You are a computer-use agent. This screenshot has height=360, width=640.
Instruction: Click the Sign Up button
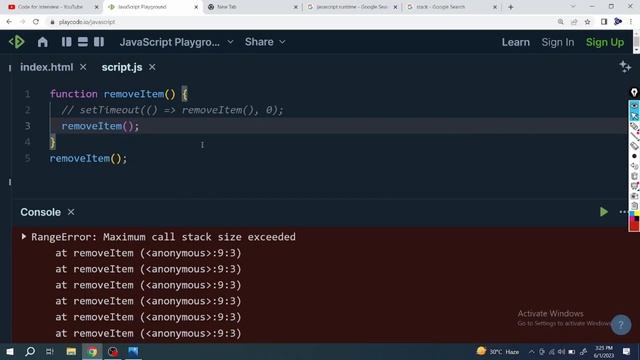click(x=605, y=42)
